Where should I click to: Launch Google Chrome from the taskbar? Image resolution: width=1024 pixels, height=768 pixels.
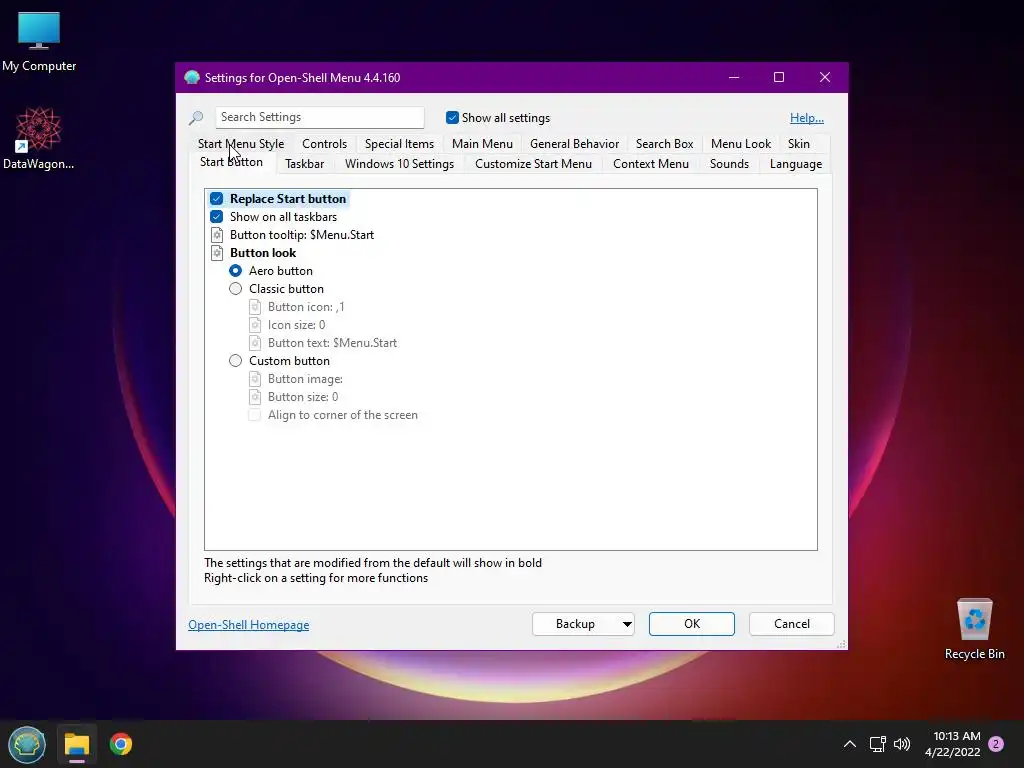tap(121, 744)
